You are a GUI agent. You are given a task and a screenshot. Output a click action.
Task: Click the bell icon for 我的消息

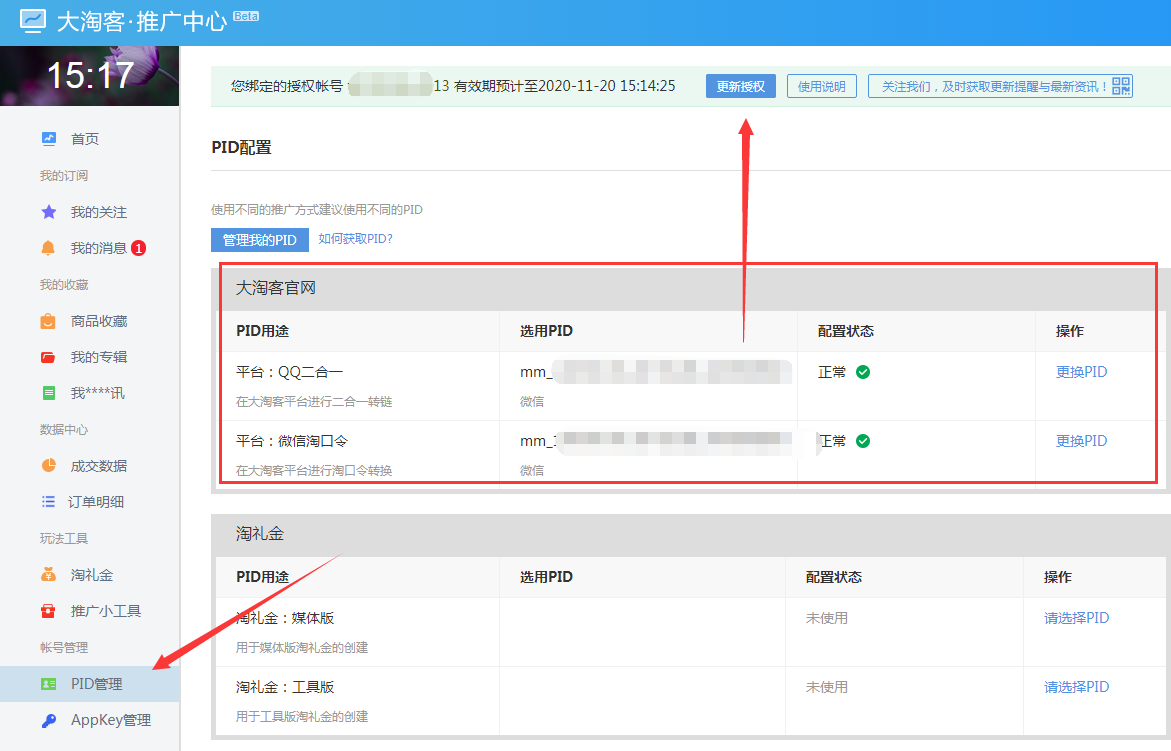point(49,248)
